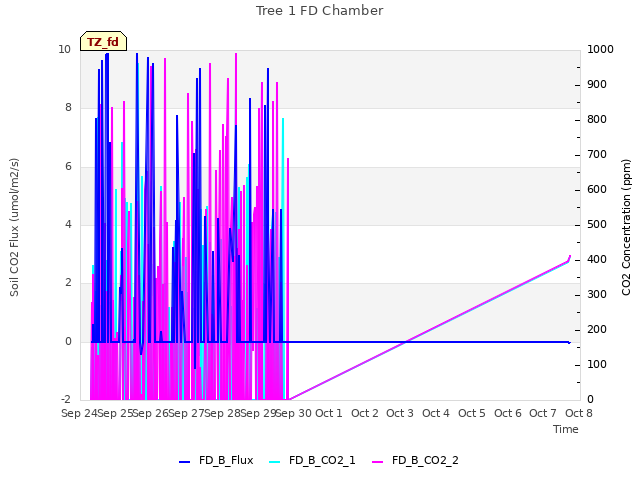Viewport: 640px width, 480px height.
Task: Click the right axis value 100
Action: coord(597,364)
